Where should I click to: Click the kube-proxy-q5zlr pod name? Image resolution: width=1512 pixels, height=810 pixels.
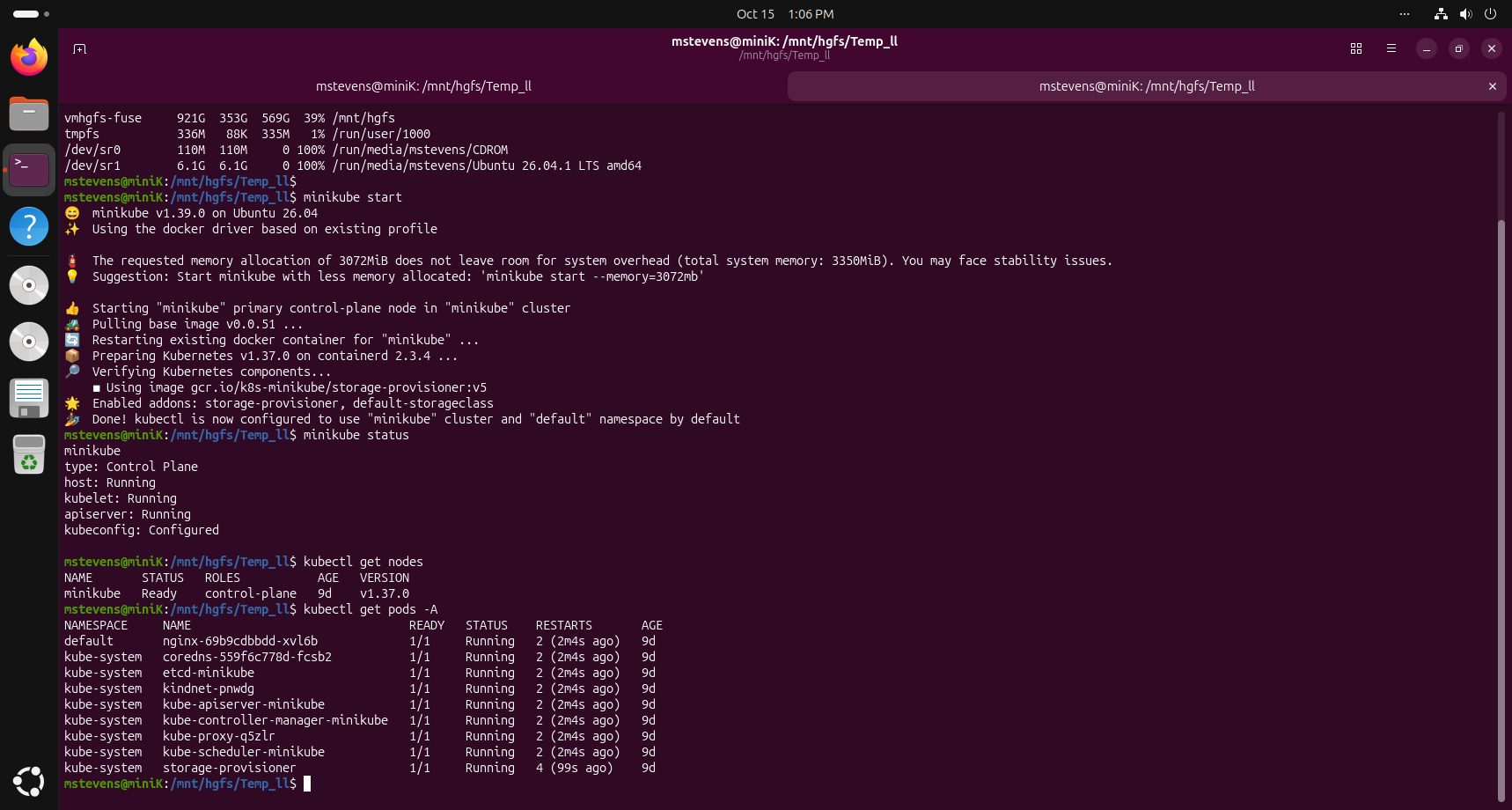(219, 736)
